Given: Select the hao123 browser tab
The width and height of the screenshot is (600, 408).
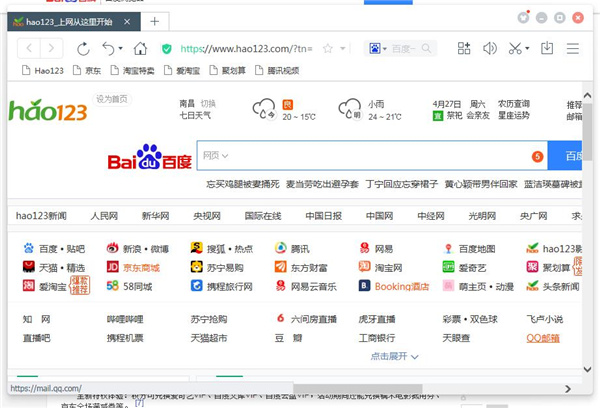Looking at the screenshot, I should pos(73,22).
